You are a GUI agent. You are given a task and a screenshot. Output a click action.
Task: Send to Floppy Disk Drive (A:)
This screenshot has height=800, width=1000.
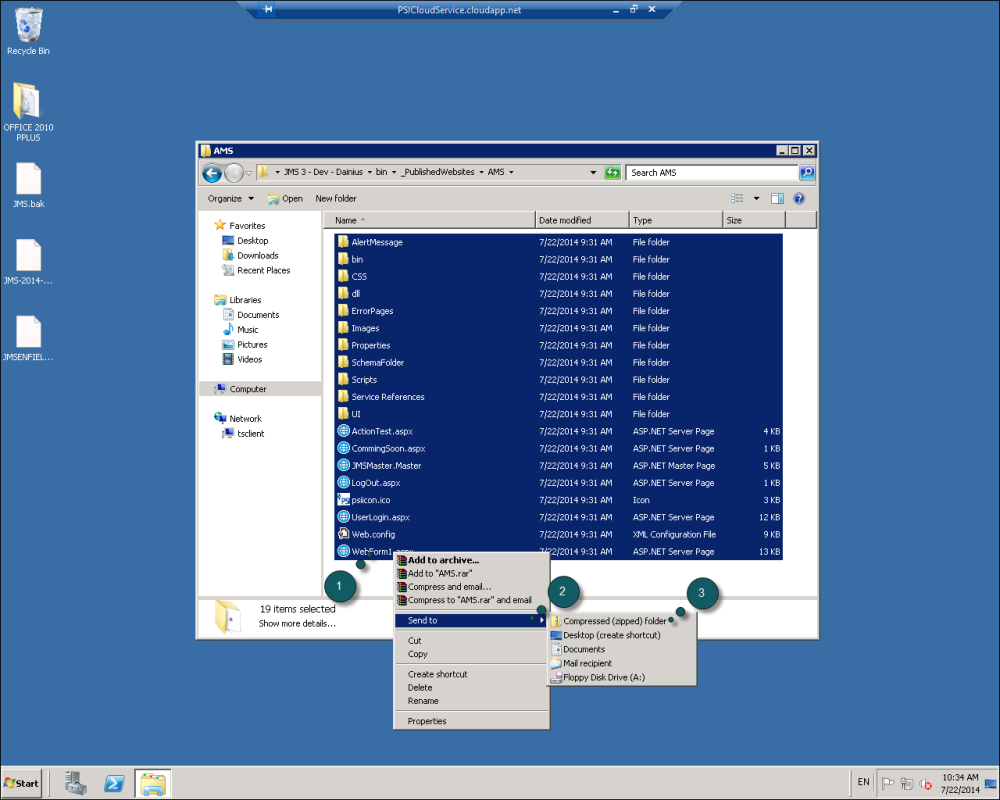point(622,678)
